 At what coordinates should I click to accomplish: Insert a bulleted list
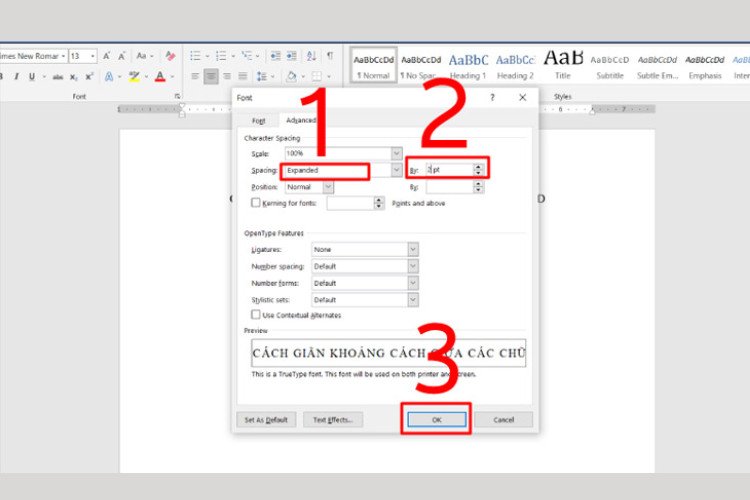pyautogui.click(x=195, y=56)
